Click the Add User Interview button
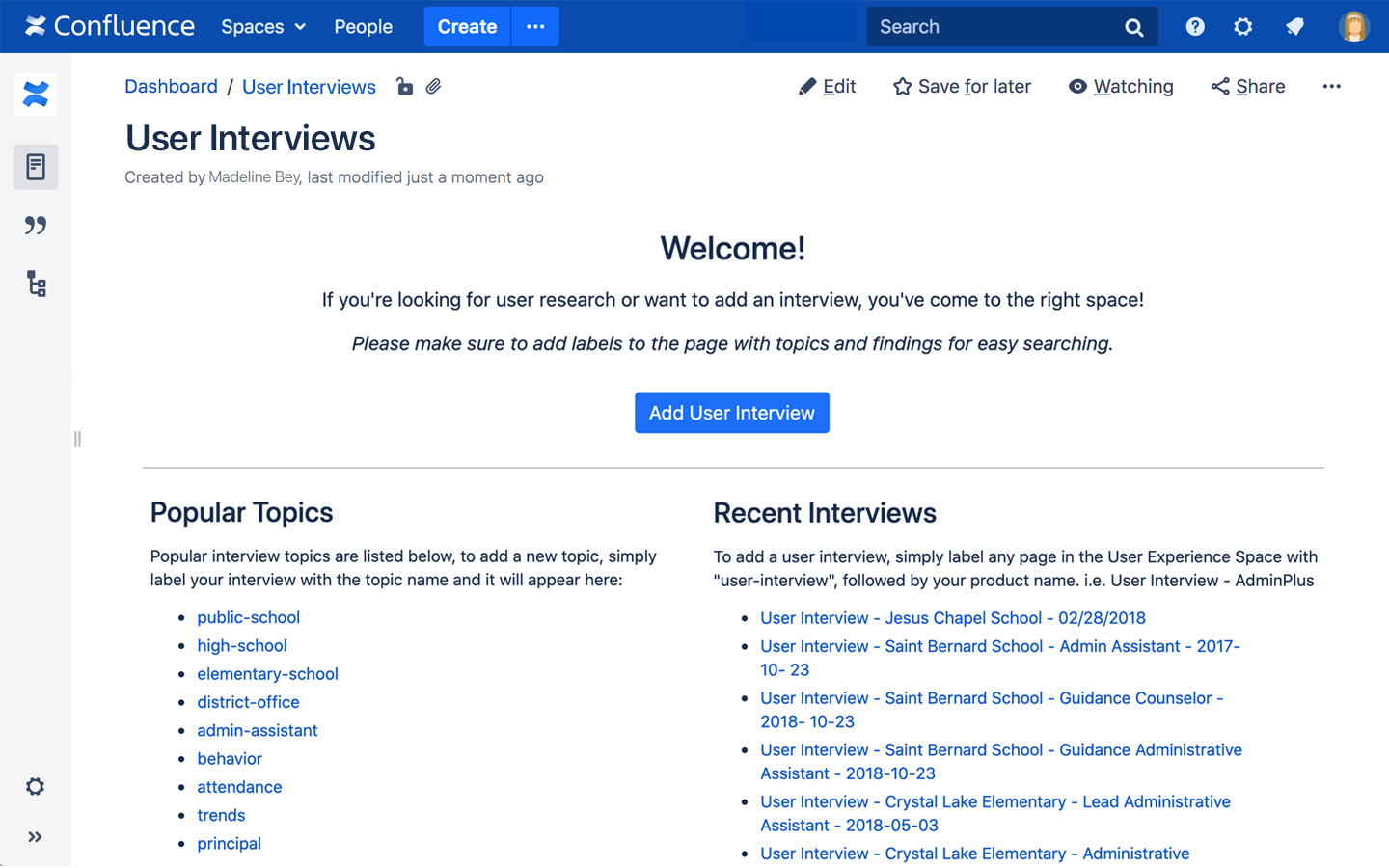Screen dimensions: 1389x868 (732, 413)
